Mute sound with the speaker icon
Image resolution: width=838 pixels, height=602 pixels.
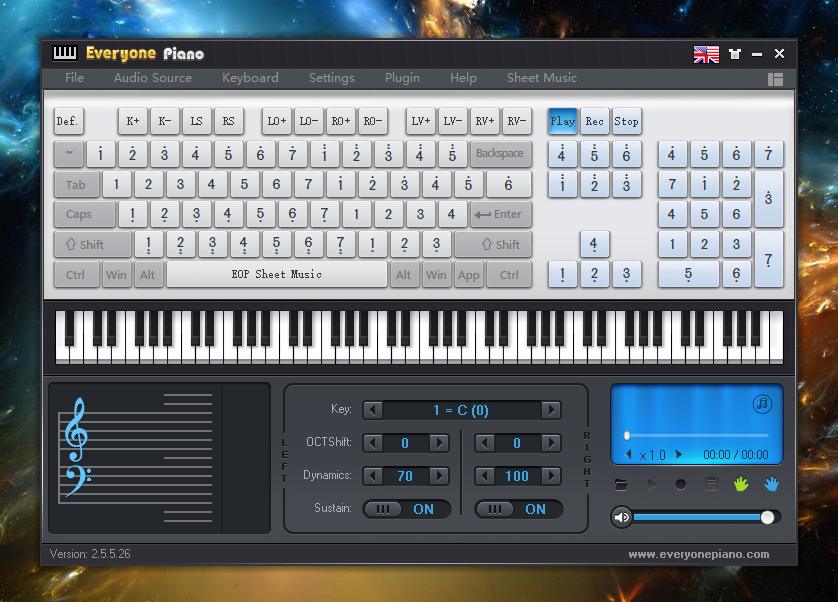(622, 518)
